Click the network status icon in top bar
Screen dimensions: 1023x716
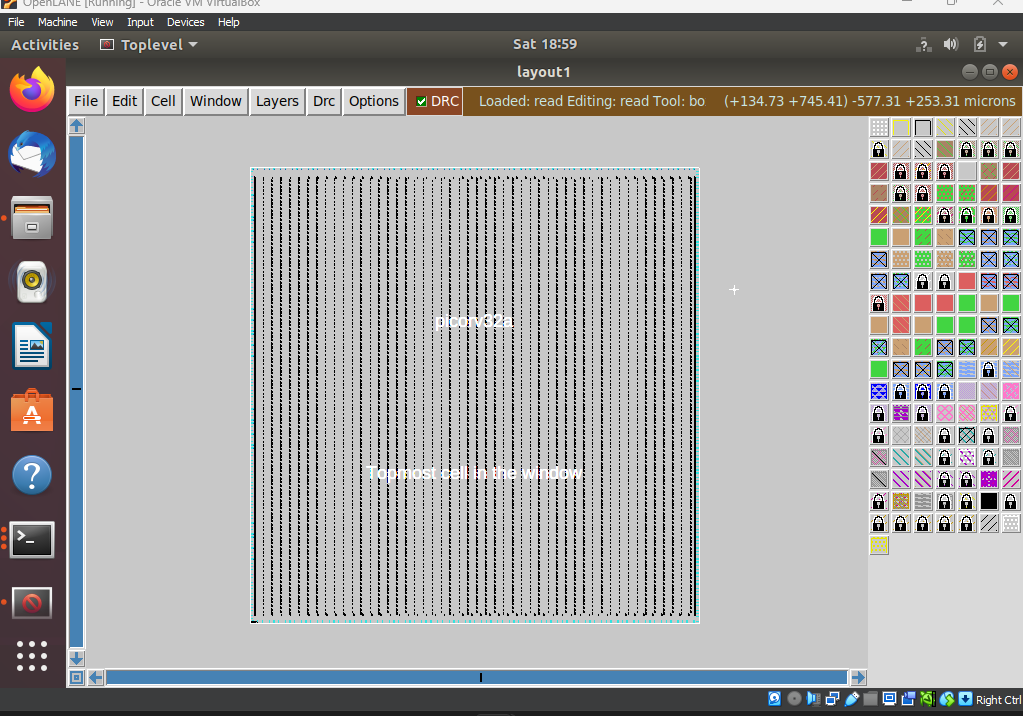[x=923, y=44]
